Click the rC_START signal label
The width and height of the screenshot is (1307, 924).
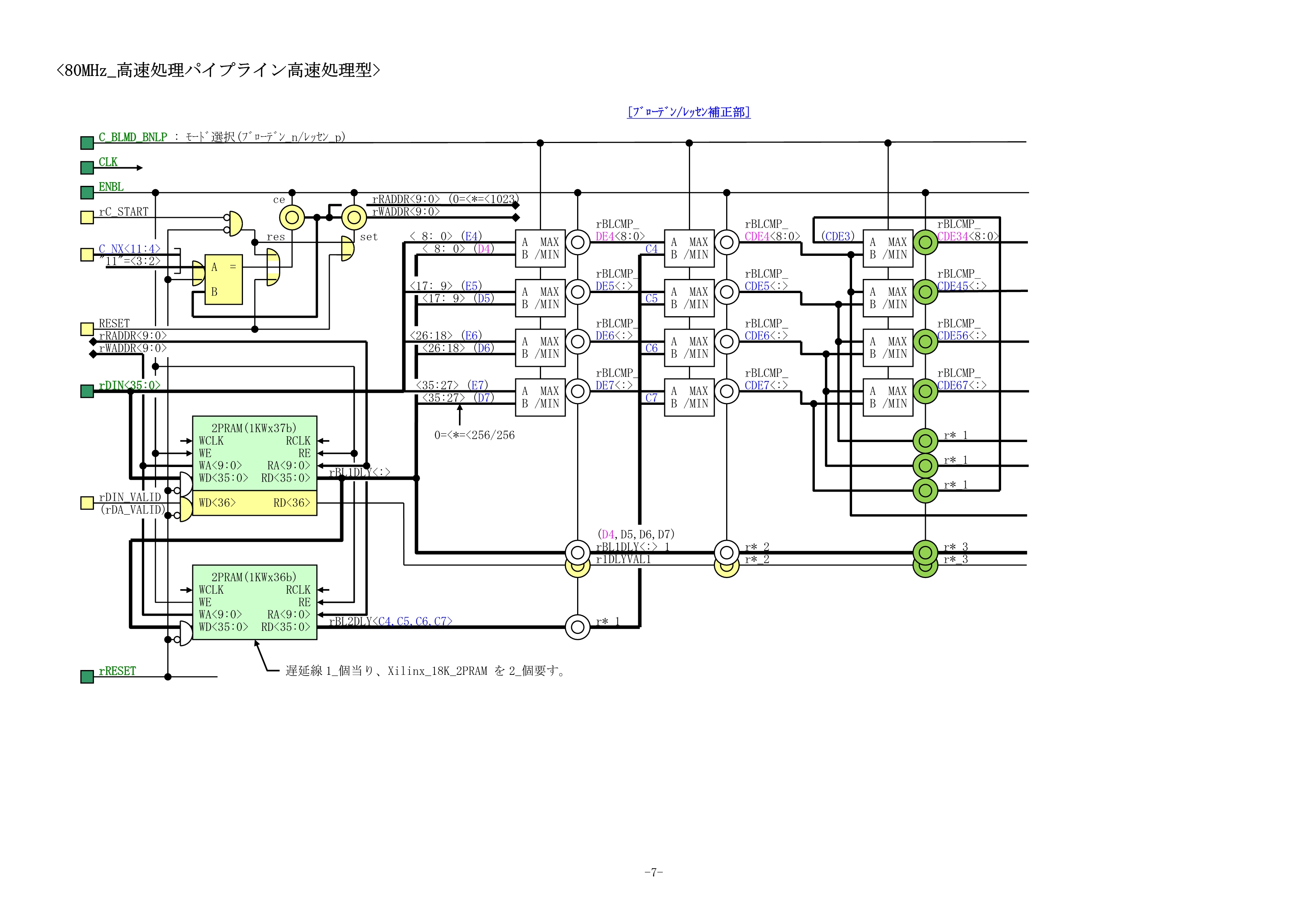click(124, 212)
